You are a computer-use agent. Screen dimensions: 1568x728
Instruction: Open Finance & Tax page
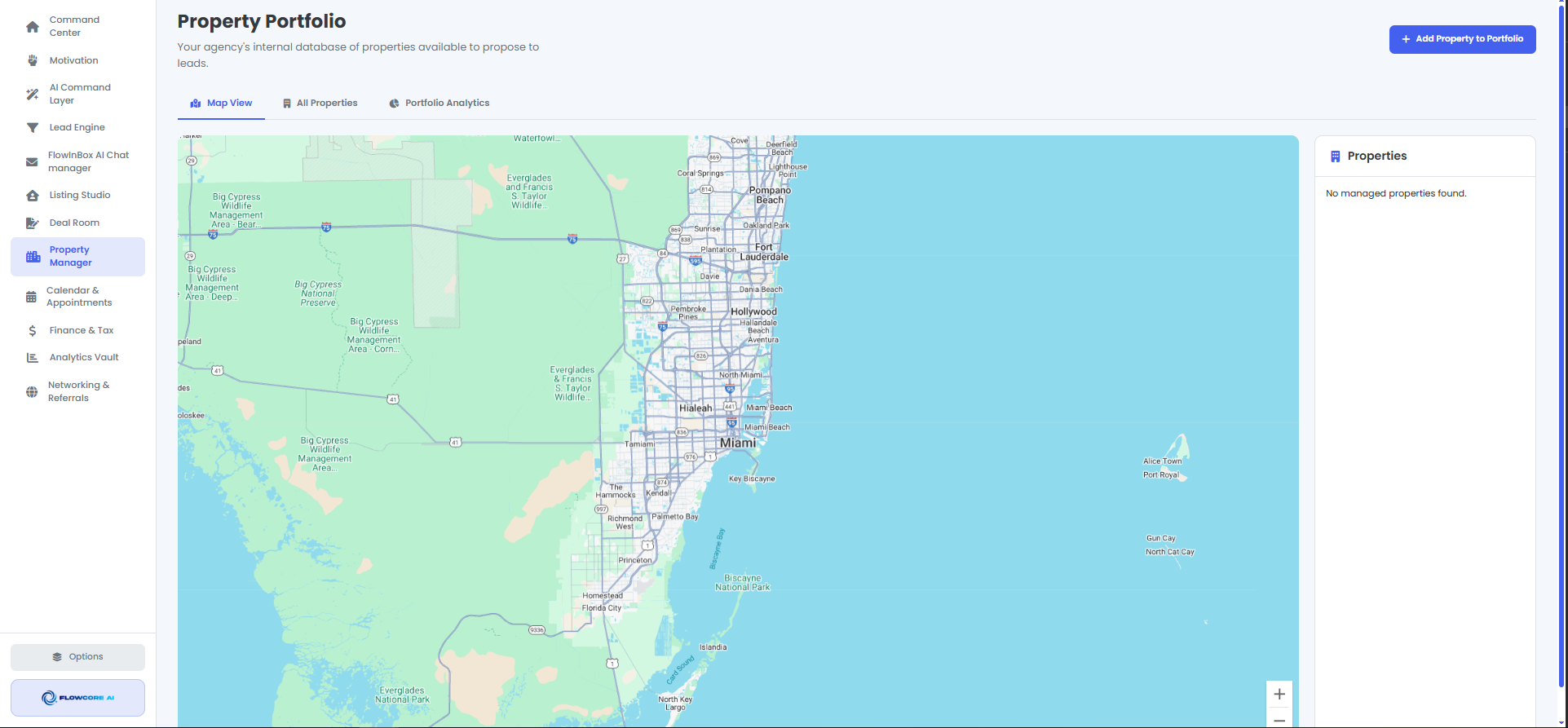[77, 330]
